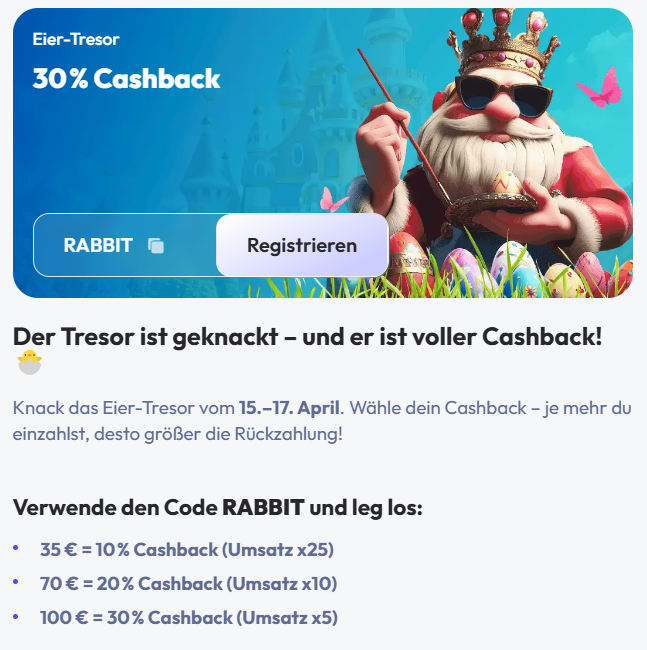Click the "Der Tresor ist geknackt" headline
Image resolution: width=647 pixels, height=650 pixels.
tap(307, 336)
